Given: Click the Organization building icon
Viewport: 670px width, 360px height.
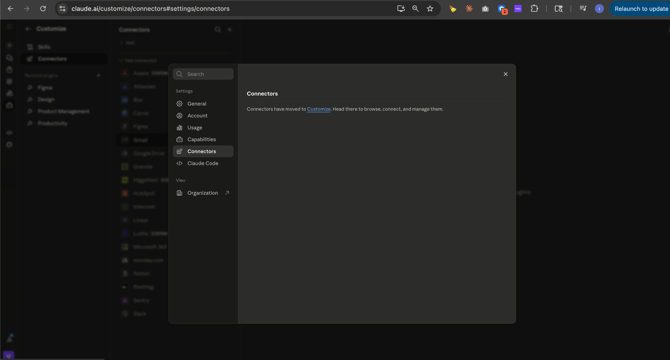Looking at the screenshot, I should (179, 193).
